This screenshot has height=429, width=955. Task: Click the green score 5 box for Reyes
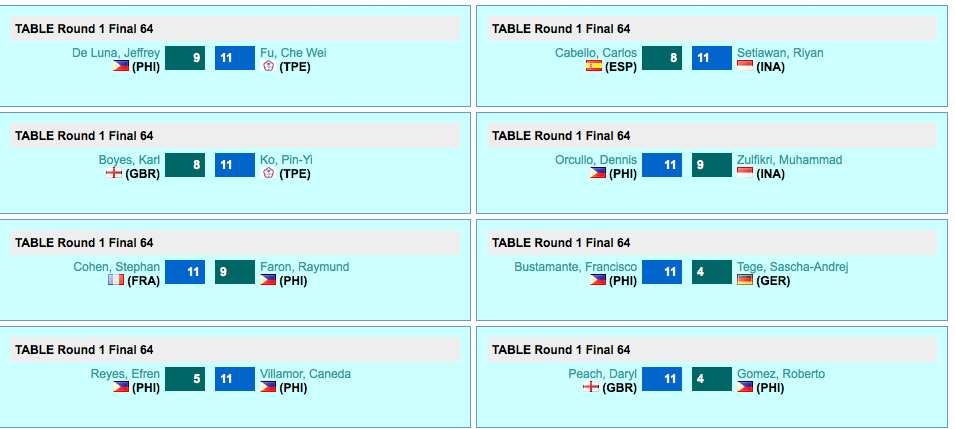click(x=185, y=379)
